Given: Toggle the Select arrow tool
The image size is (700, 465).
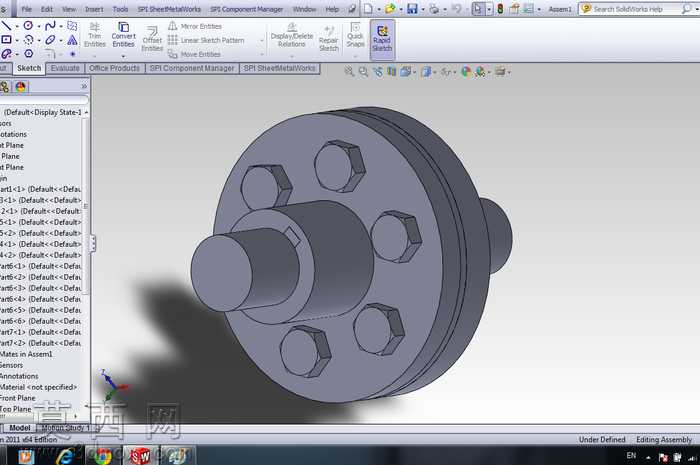Looking at the screenshot, I should coord(478,8).
